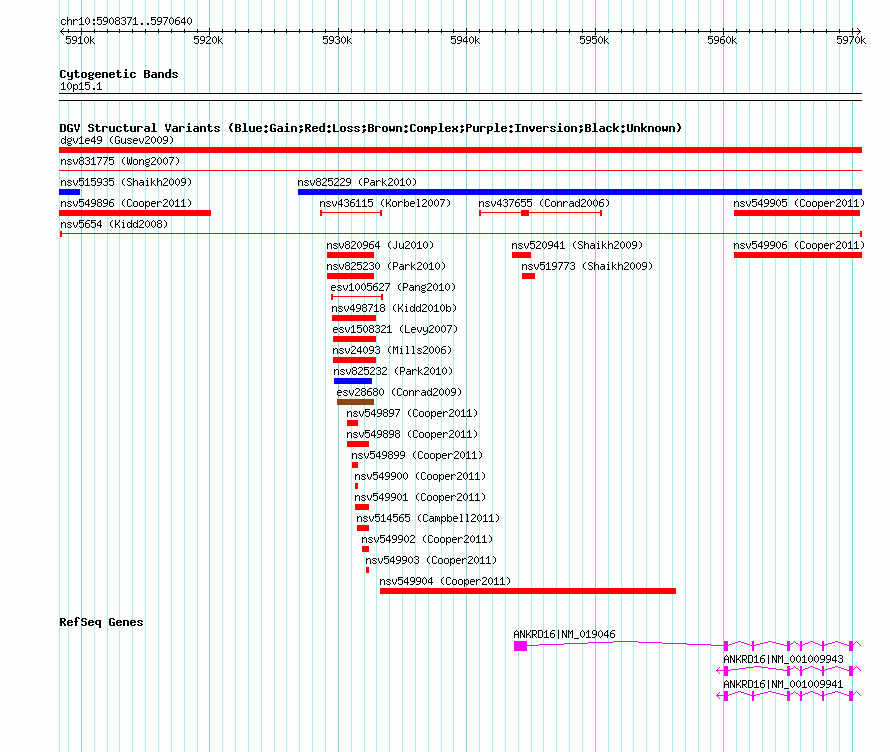Click nsv825229 (Park2010) label

pos(357,182)
